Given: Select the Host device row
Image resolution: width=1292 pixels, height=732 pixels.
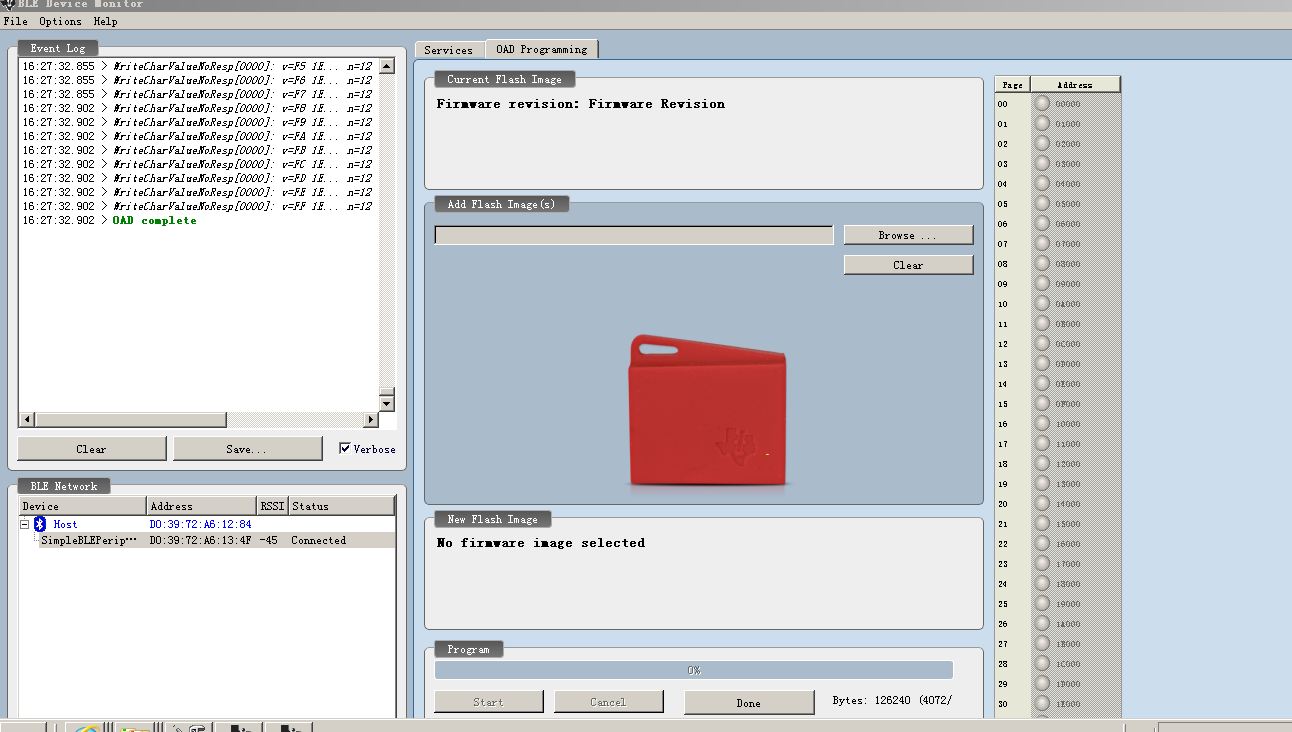Looking at the screenshot, I should pos(208,524).
